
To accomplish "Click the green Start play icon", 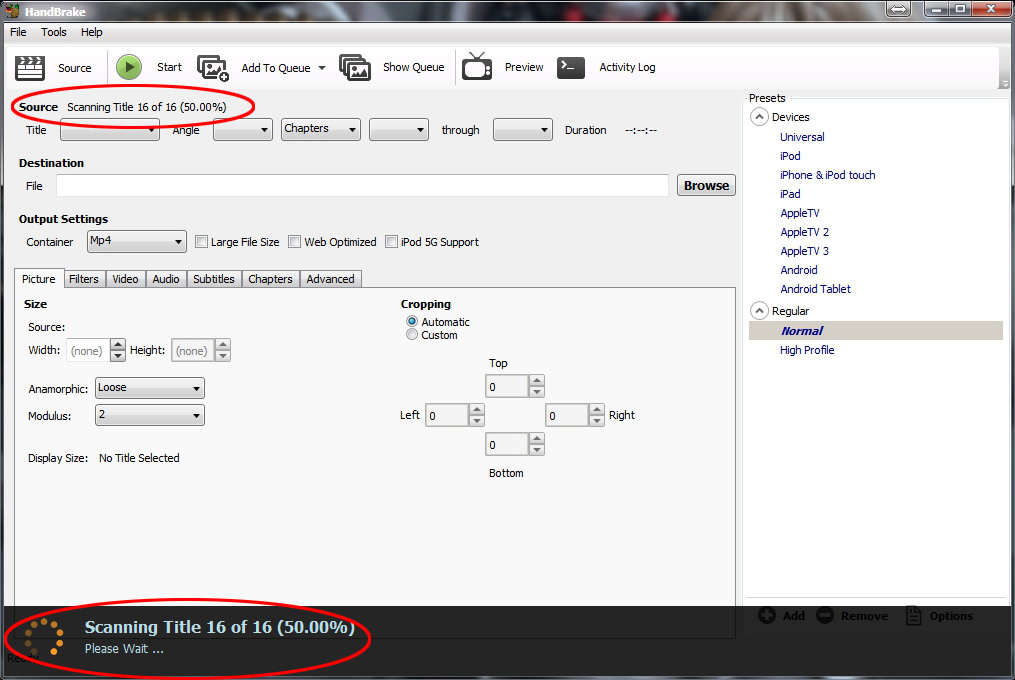I will pos(129,67).
